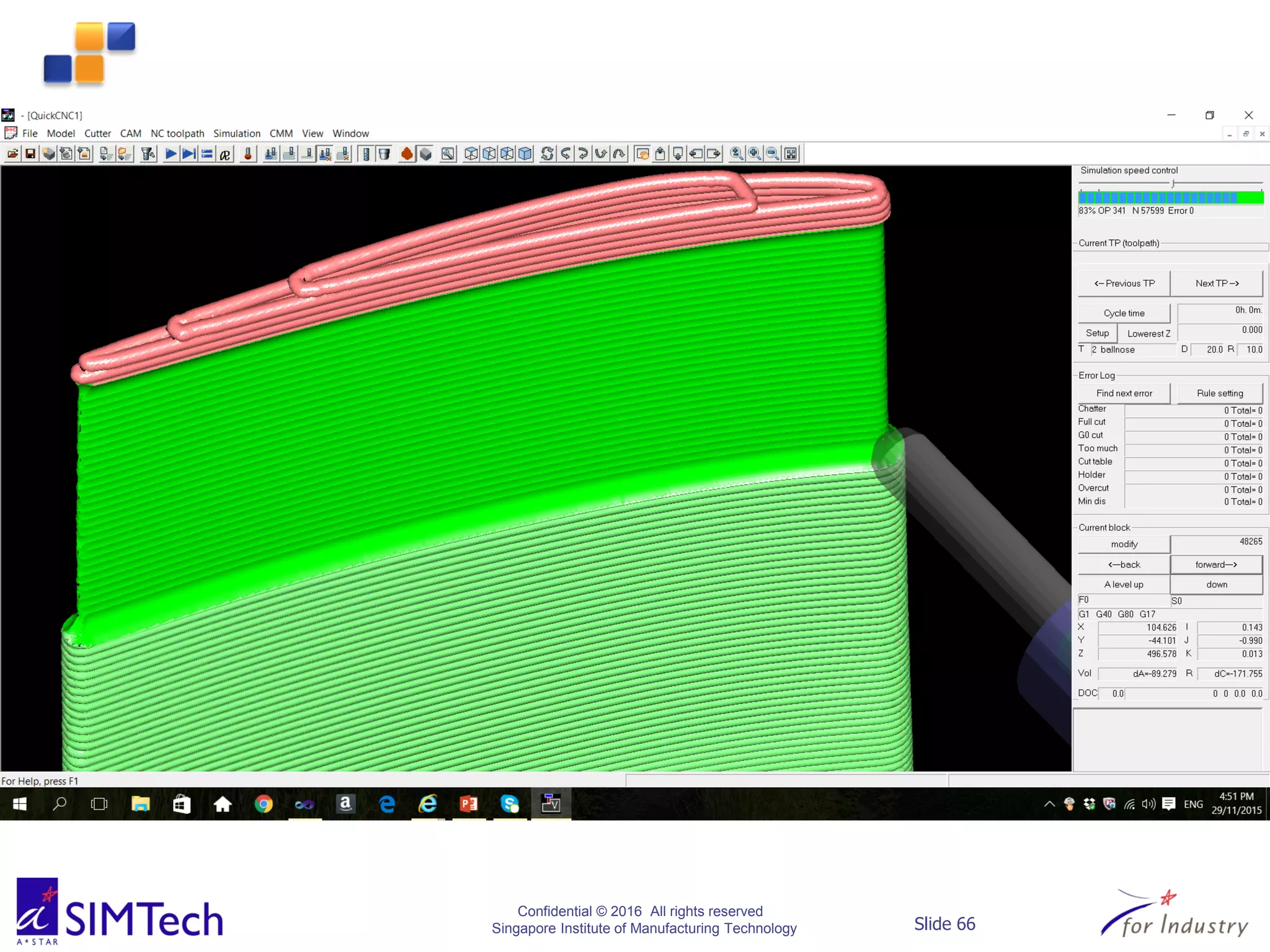
Task: Click the save disk toolbar icon
Action: click(30, 154)
